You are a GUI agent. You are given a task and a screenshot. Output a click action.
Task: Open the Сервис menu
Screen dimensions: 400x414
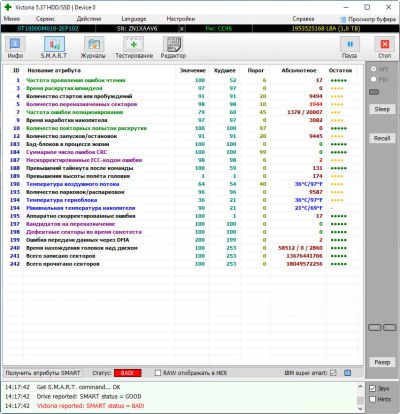tap(45, 19)
